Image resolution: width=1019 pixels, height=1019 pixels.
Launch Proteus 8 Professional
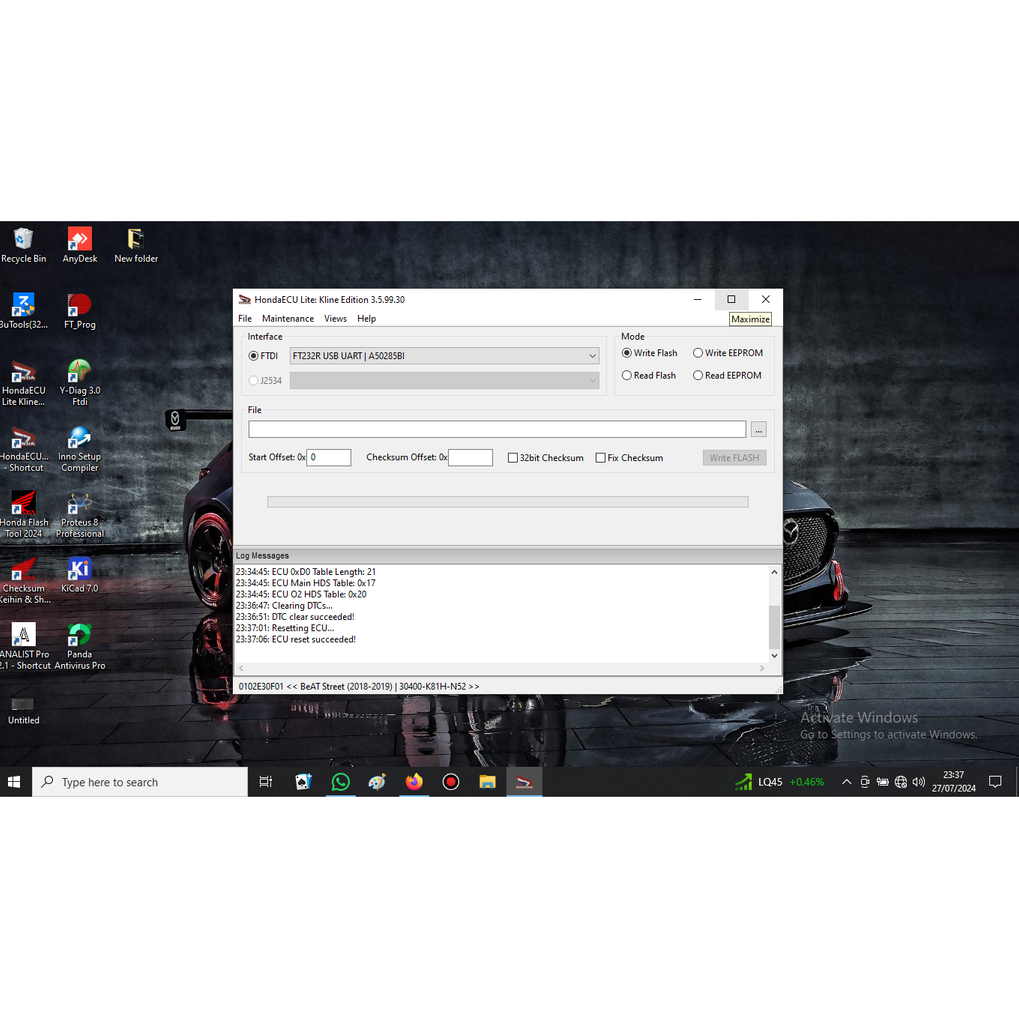(80, 515)
